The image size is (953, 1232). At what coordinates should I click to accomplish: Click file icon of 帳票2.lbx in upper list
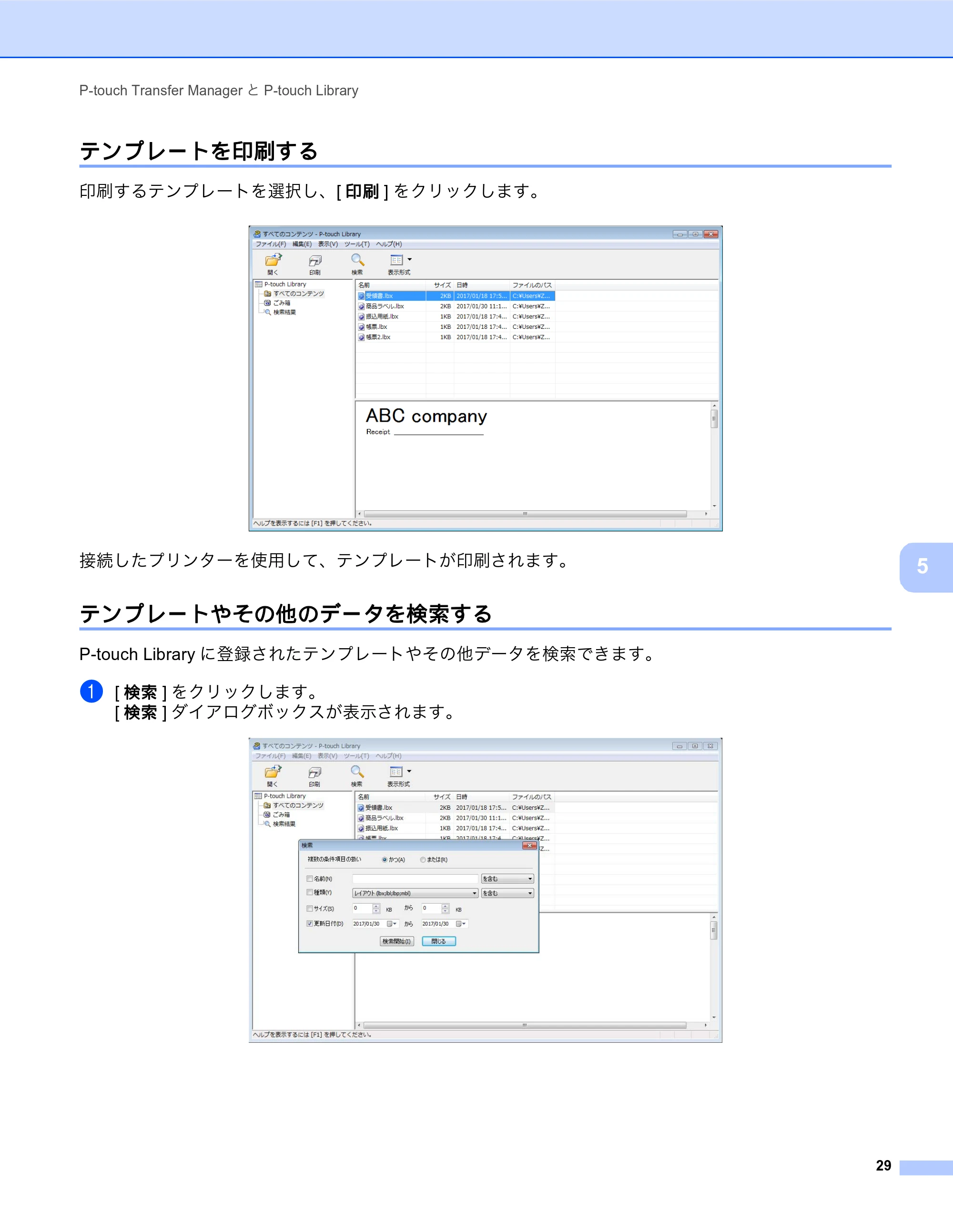(x=362, y=337)
